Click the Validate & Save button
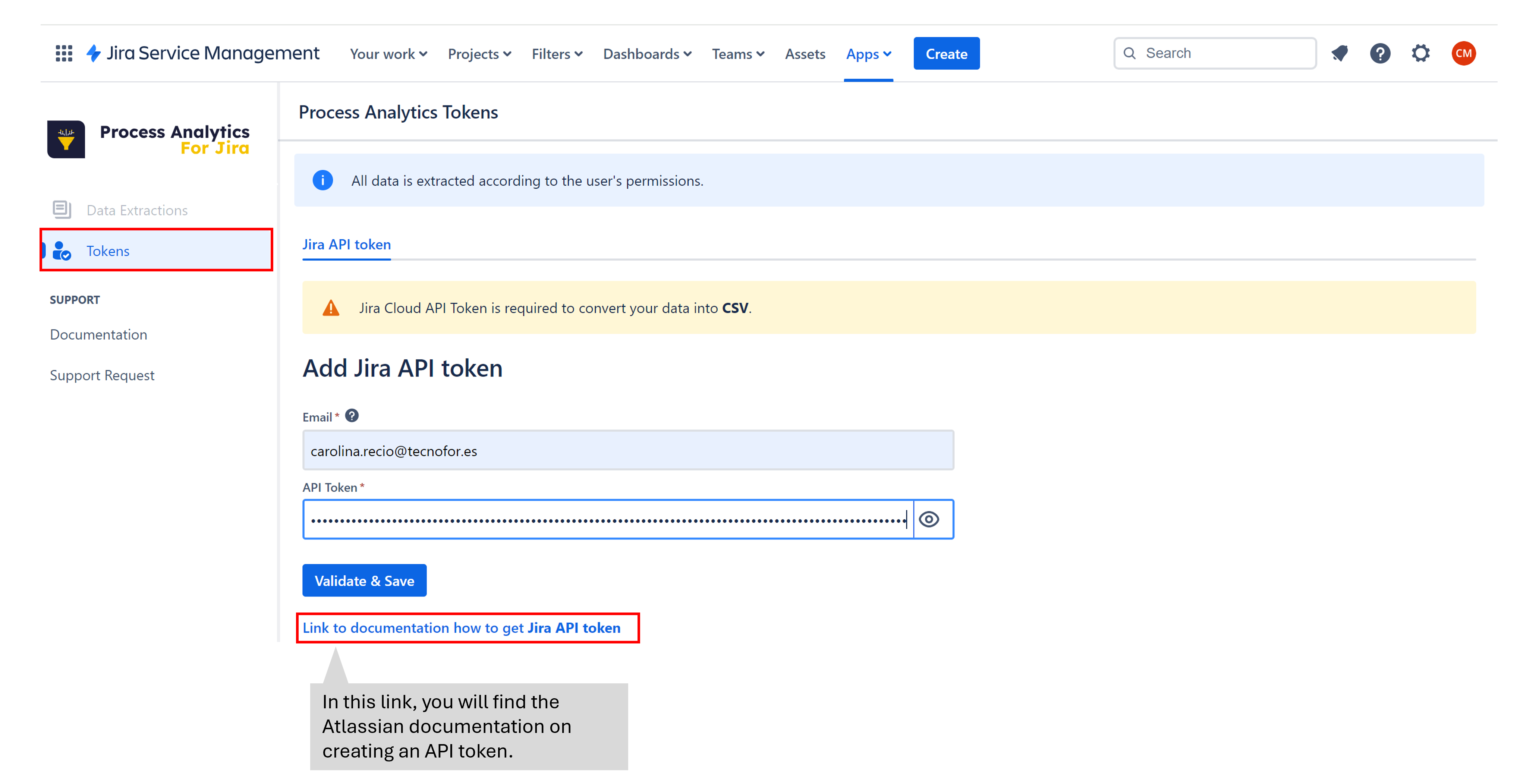1536x784 pixels. tap(364, 580)
